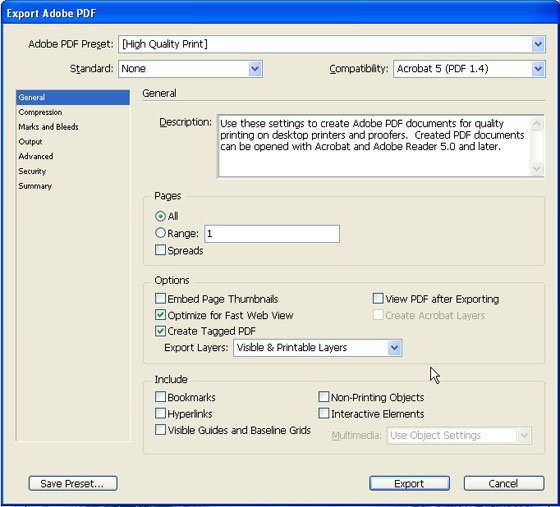Check Interactive Elements option

click(324, 413)
